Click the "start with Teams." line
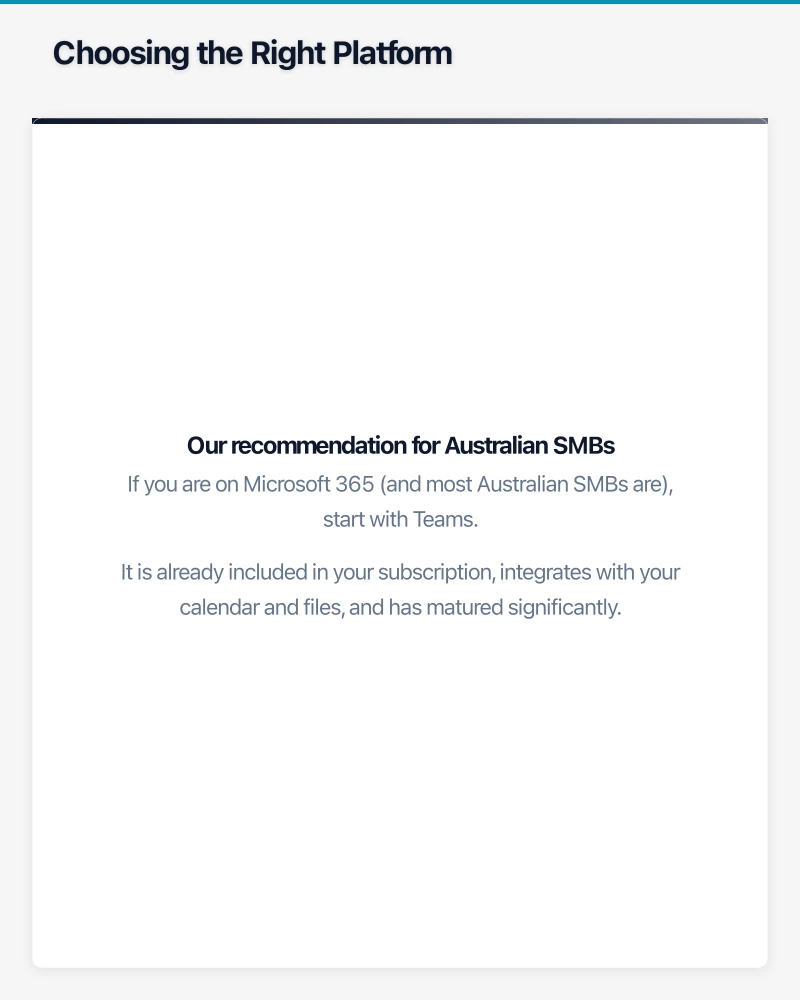 coord(400,520)
